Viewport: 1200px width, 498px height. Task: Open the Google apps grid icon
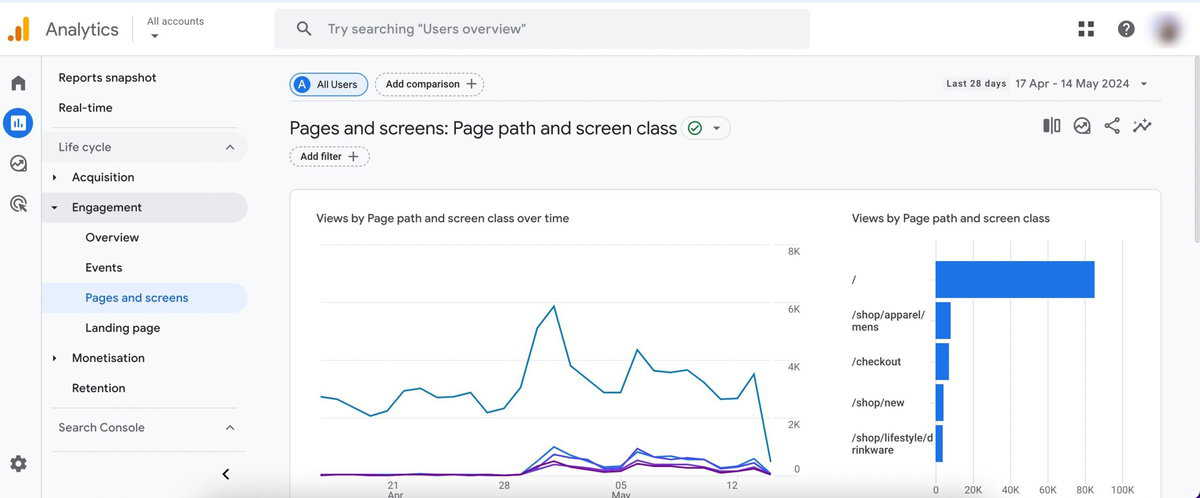[x=1086, y=29]
